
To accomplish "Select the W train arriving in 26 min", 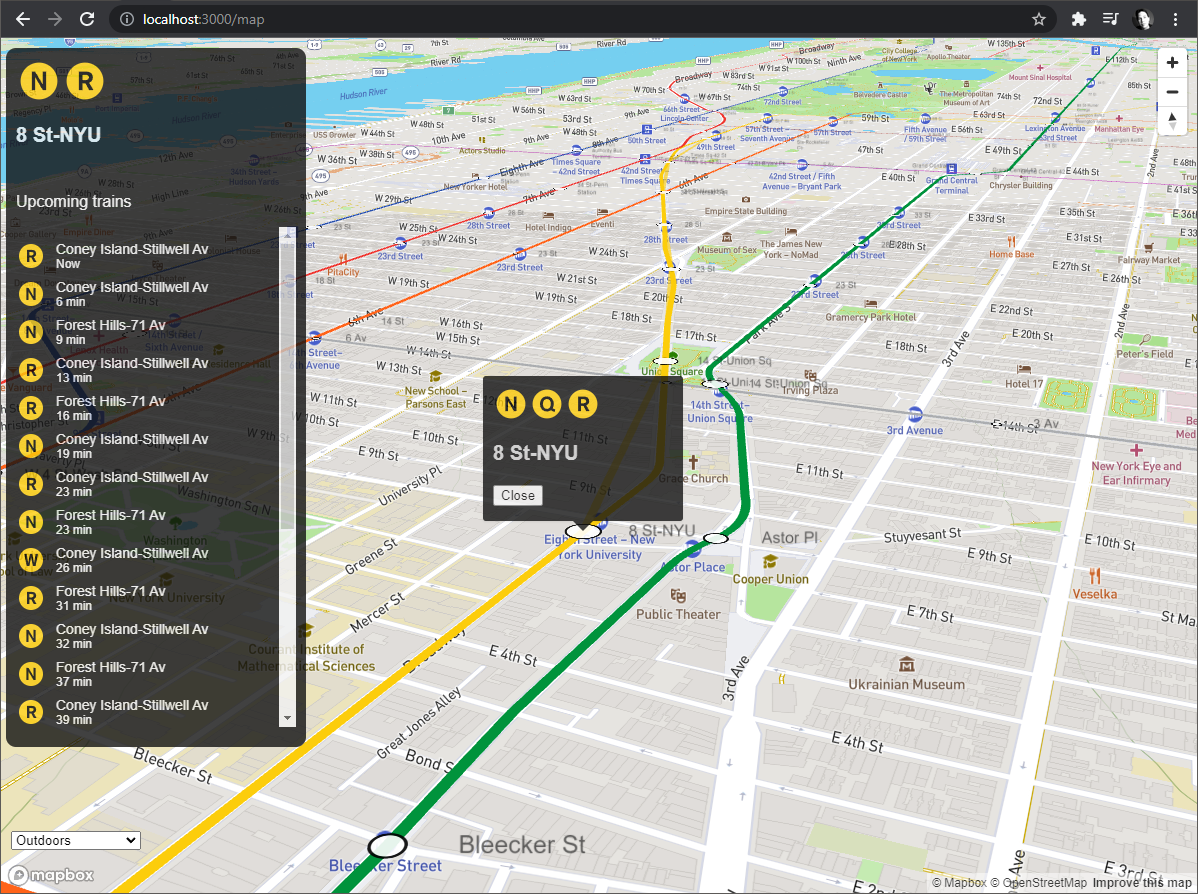I will tap(147, 560).
